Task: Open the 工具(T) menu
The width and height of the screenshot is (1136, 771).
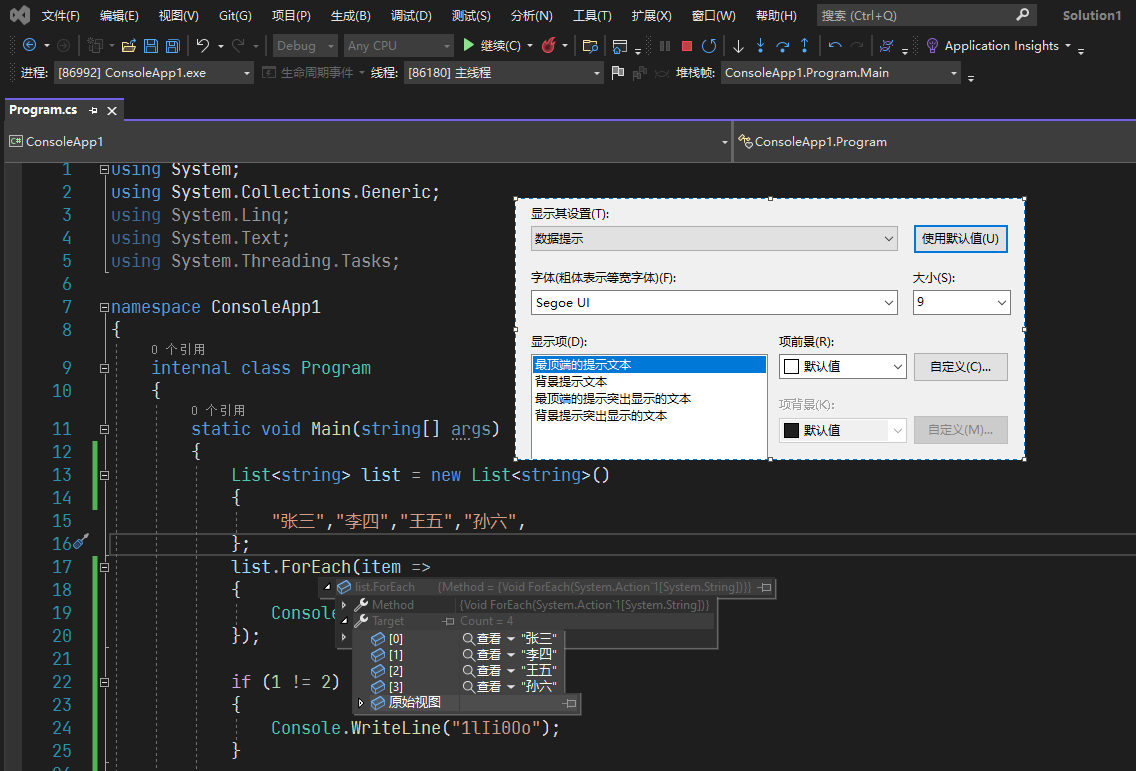Action: [x=592, y=16]
